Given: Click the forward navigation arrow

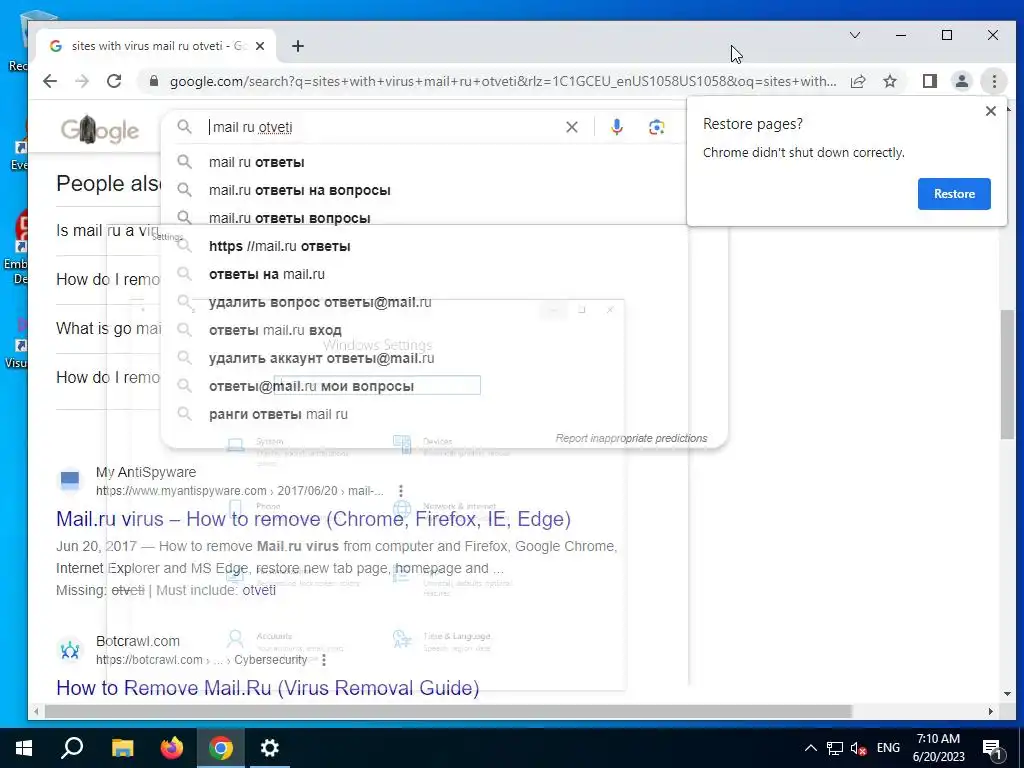Looking at the screenshot, I should click(82, 81).
